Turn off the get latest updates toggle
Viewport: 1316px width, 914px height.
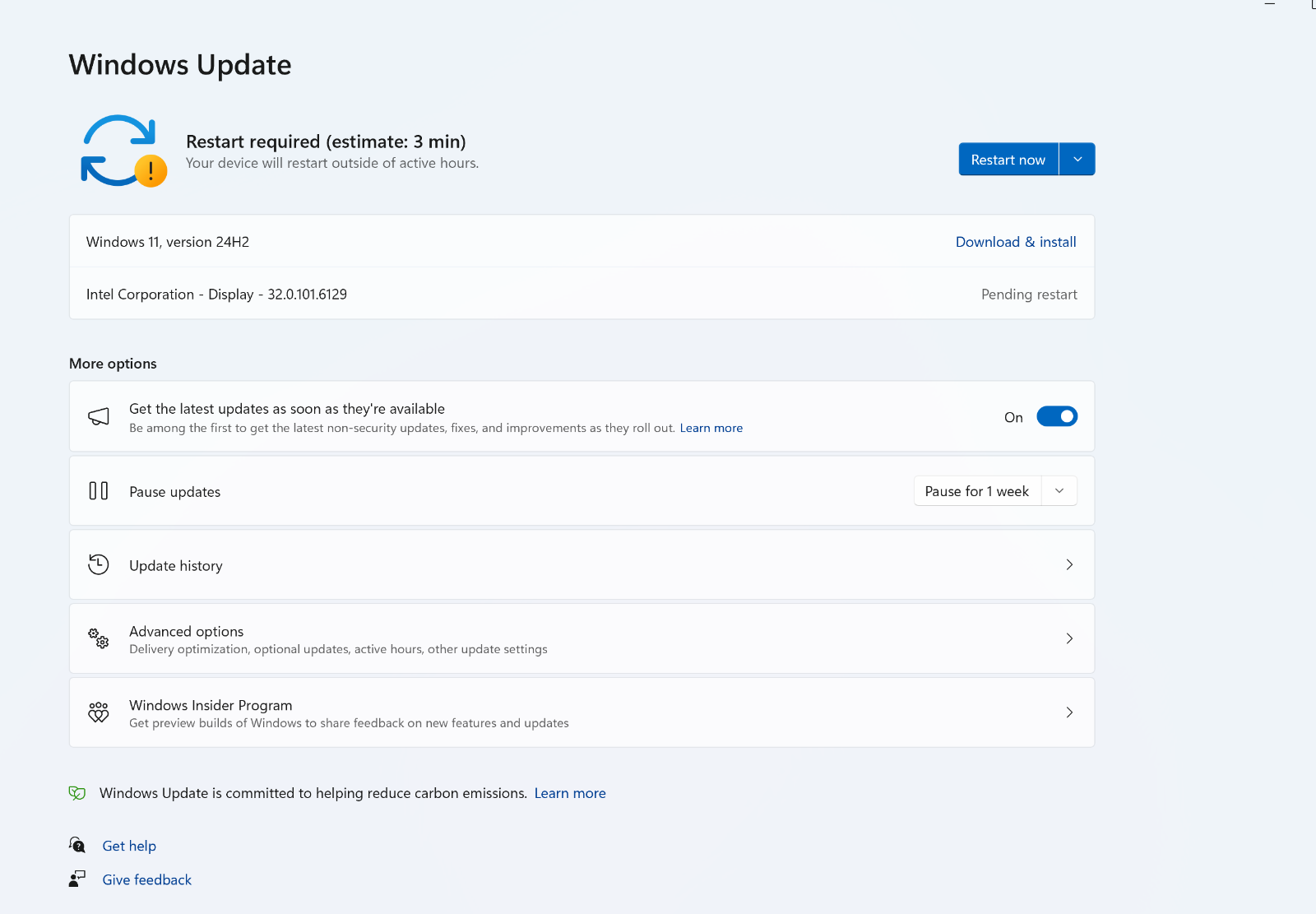point(1057,416)
